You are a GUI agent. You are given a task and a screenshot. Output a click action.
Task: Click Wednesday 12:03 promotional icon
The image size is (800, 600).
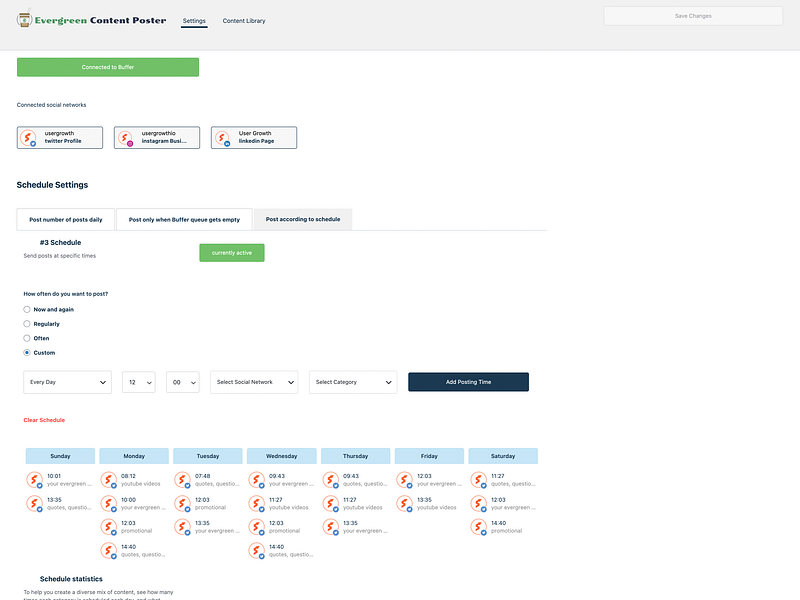257,527
